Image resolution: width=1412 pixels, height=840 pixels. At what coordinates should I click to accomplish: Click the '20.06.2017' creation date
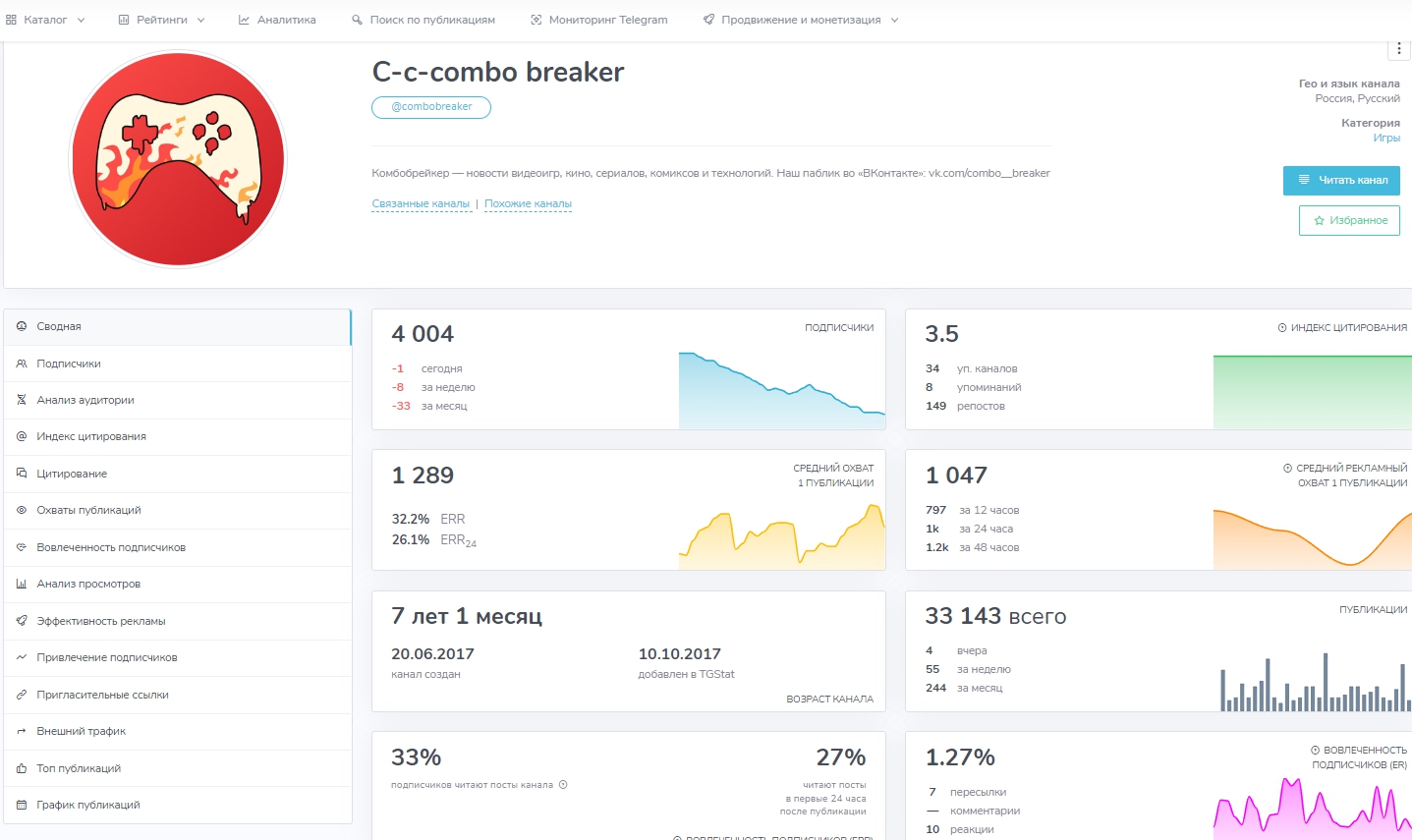pos(432,654)
